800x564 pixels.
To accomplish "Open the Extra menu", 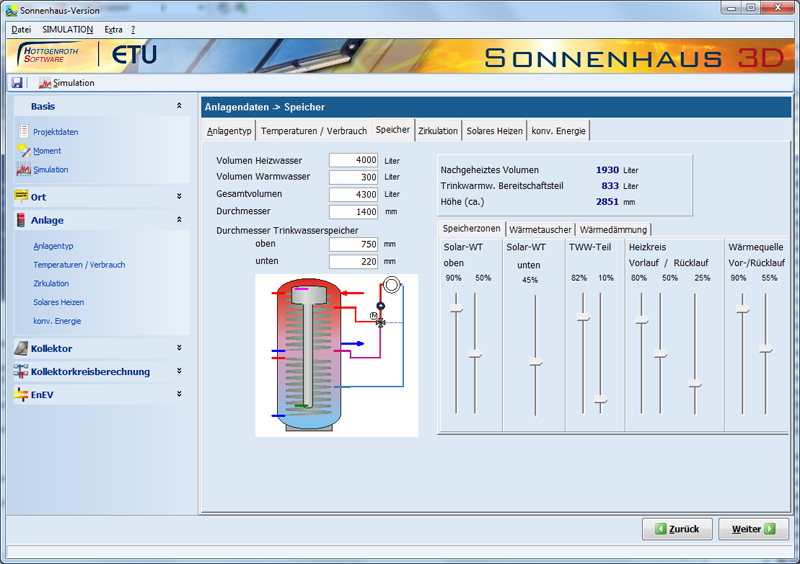I will coord(113,30).
